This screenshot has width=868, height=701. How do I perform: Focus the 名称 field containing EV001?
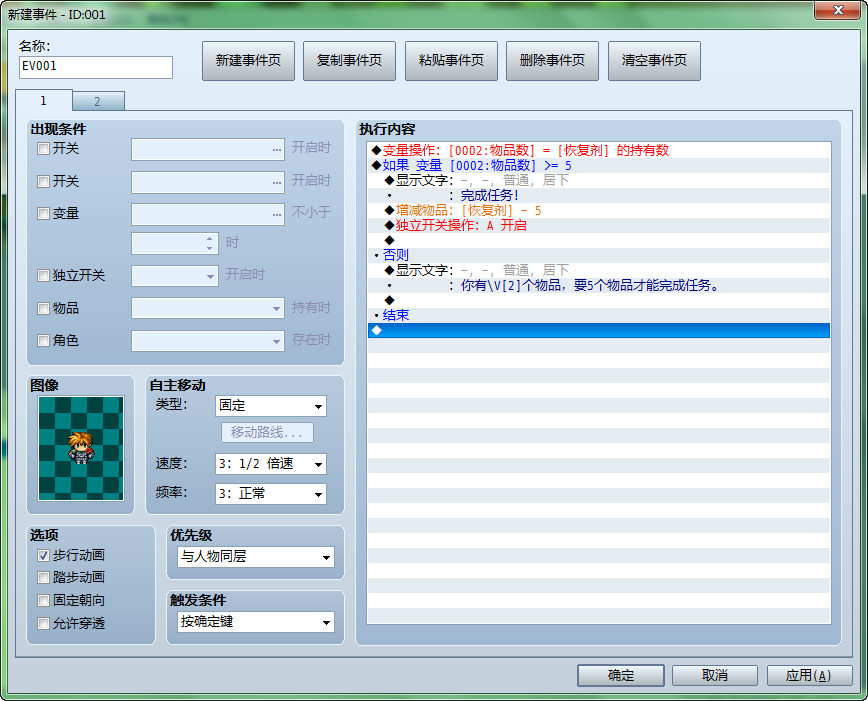96,67
